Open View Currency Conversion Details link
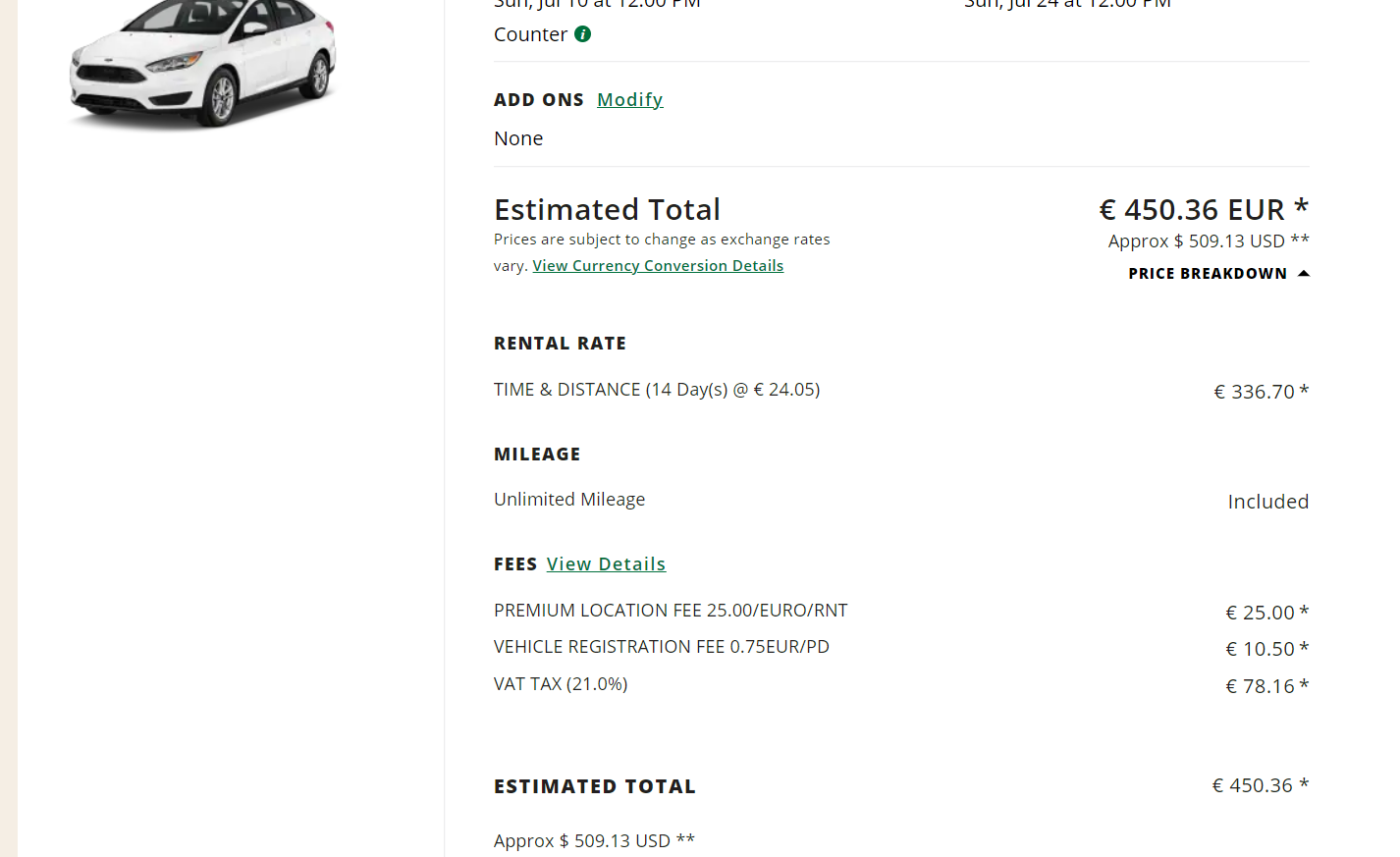Image resolution: width=1400 pixels, height=857 pixels. pos(658,266)
